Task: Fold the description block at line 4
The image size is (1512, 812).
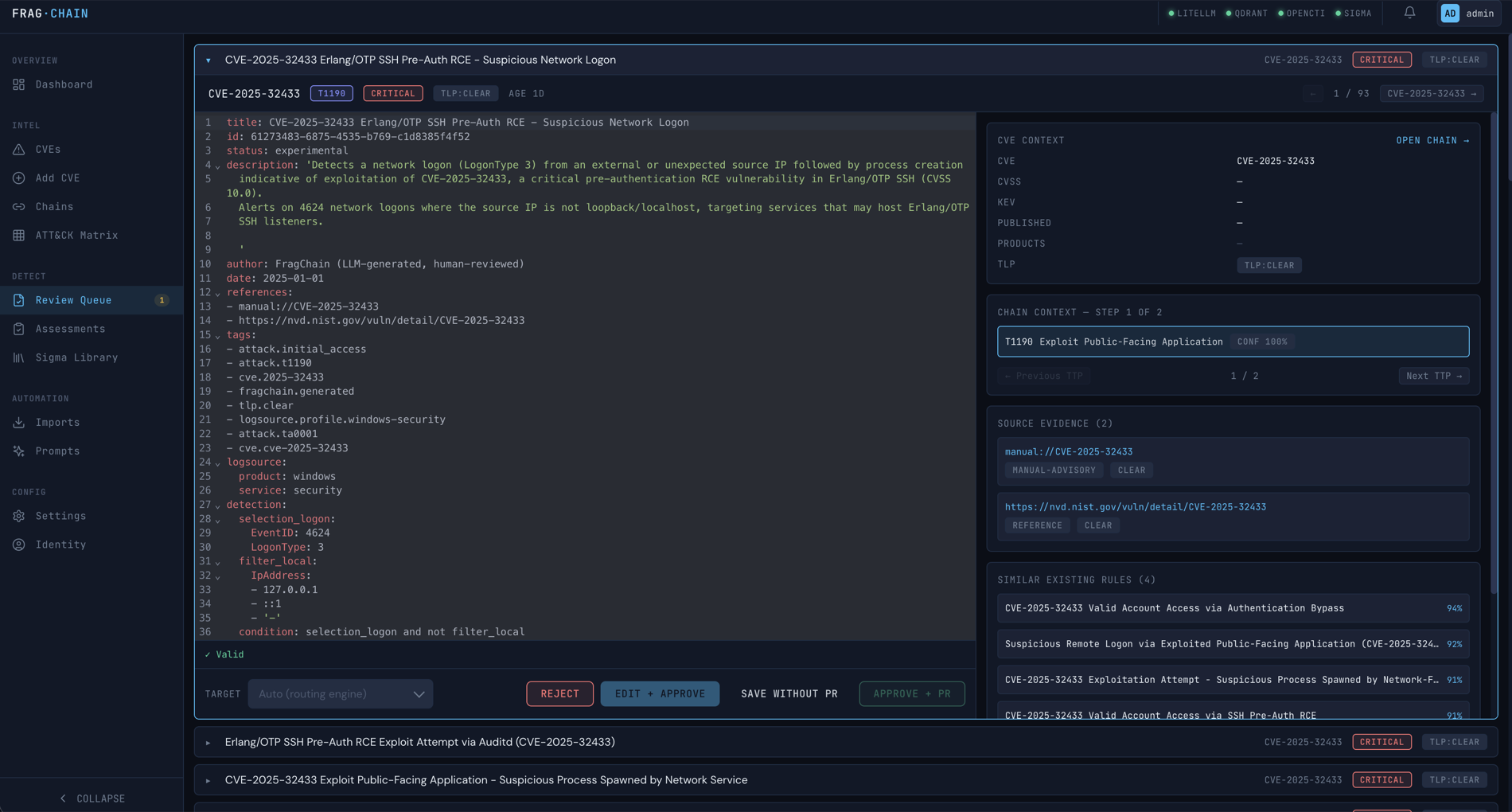Action: click(218, 166)
